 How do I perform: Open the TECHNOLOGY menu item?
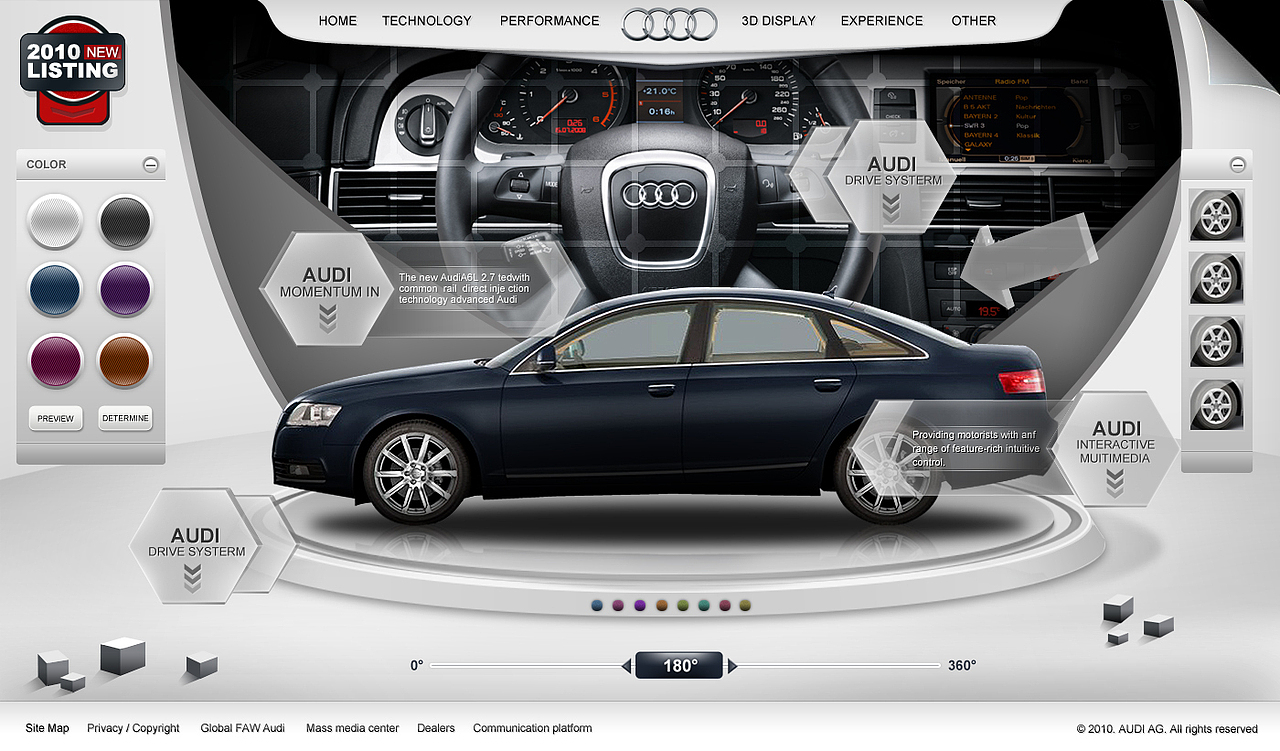(x=426, y=21)
